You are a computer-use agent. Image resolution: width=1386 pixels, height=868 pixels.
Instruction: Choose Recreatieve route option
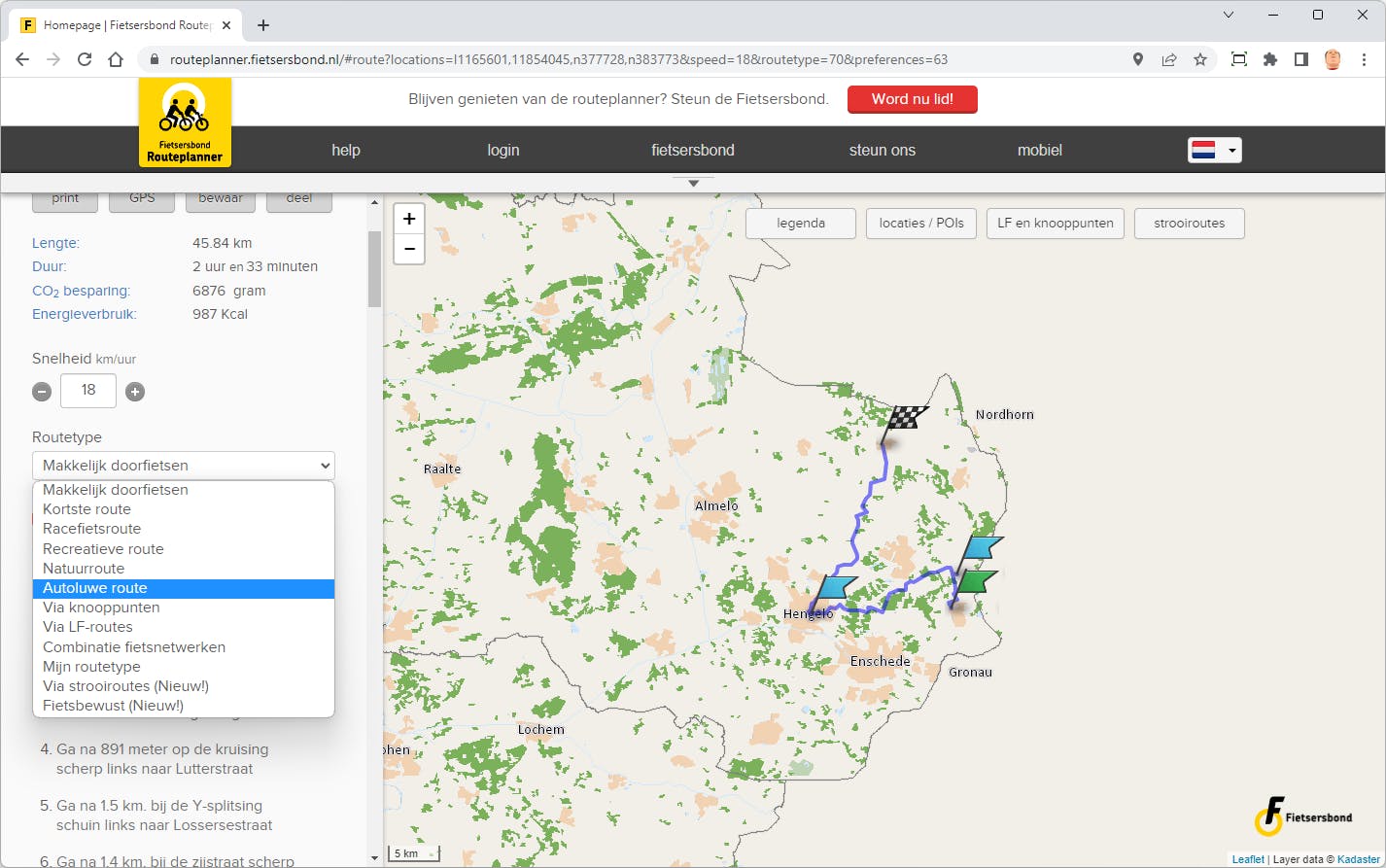(x=184, y=549)
